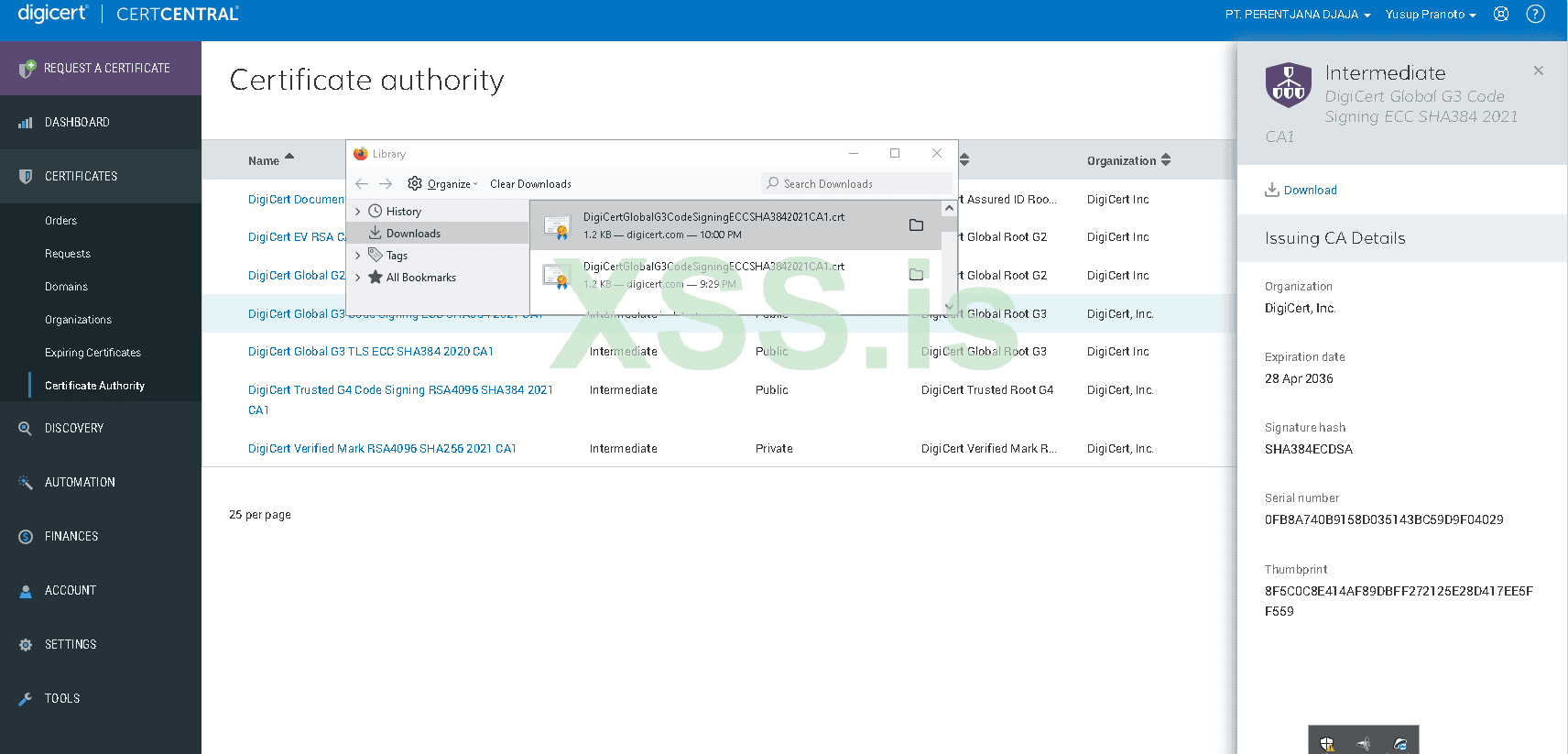Open Windows Security tray icon

[1327, 744]
